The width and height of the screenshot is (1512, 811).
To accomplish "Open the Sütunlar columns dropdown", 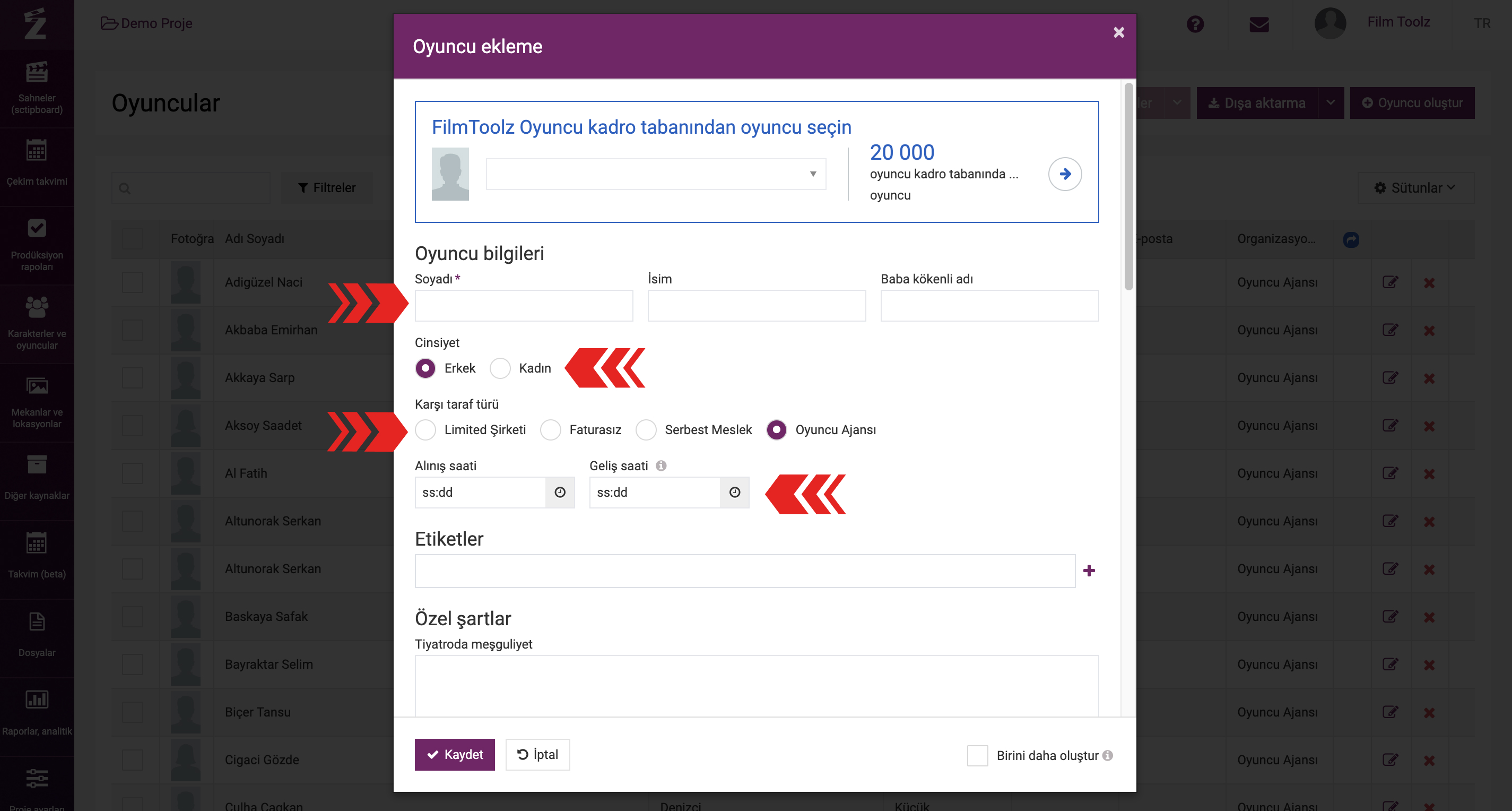I will pyautogui.click(x=1415, y=188).
